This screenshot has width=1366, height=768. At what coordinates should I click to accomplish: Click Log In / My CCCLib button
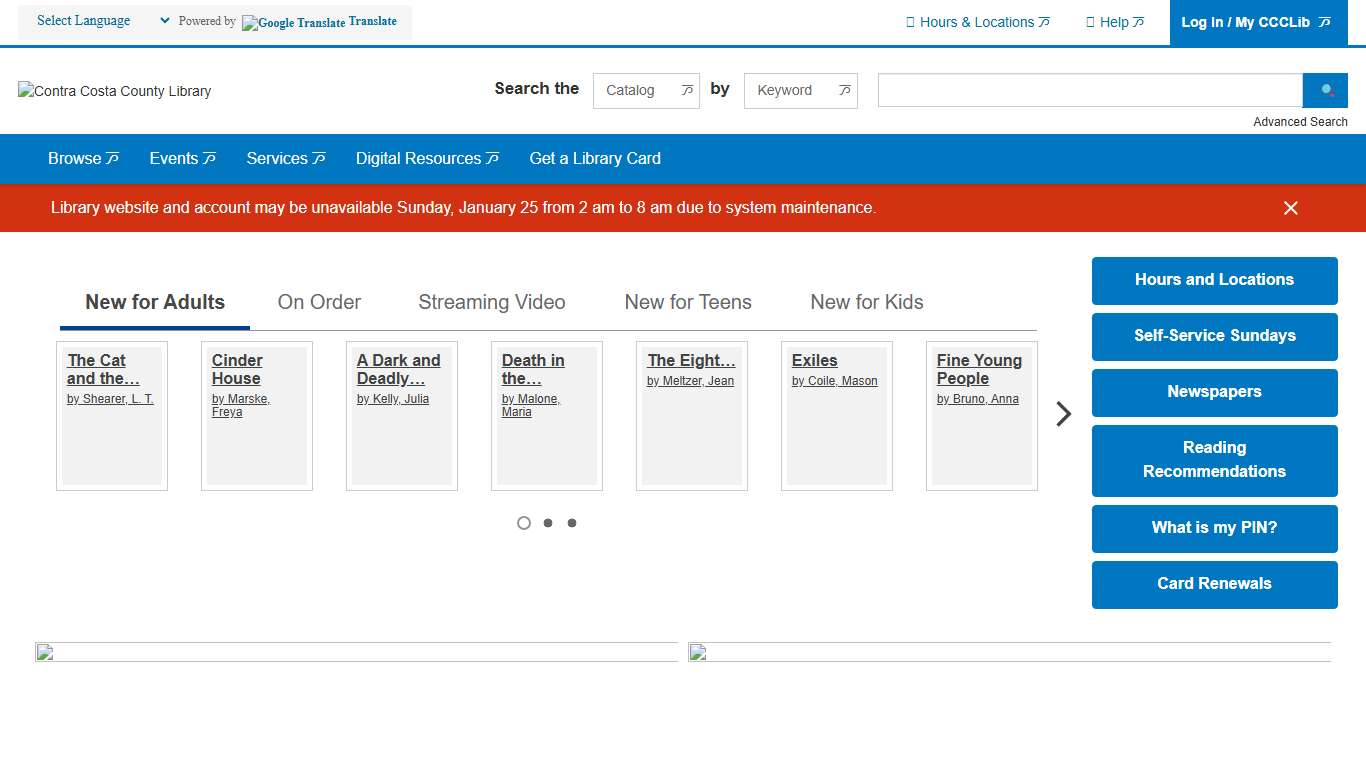point(1255,22)
